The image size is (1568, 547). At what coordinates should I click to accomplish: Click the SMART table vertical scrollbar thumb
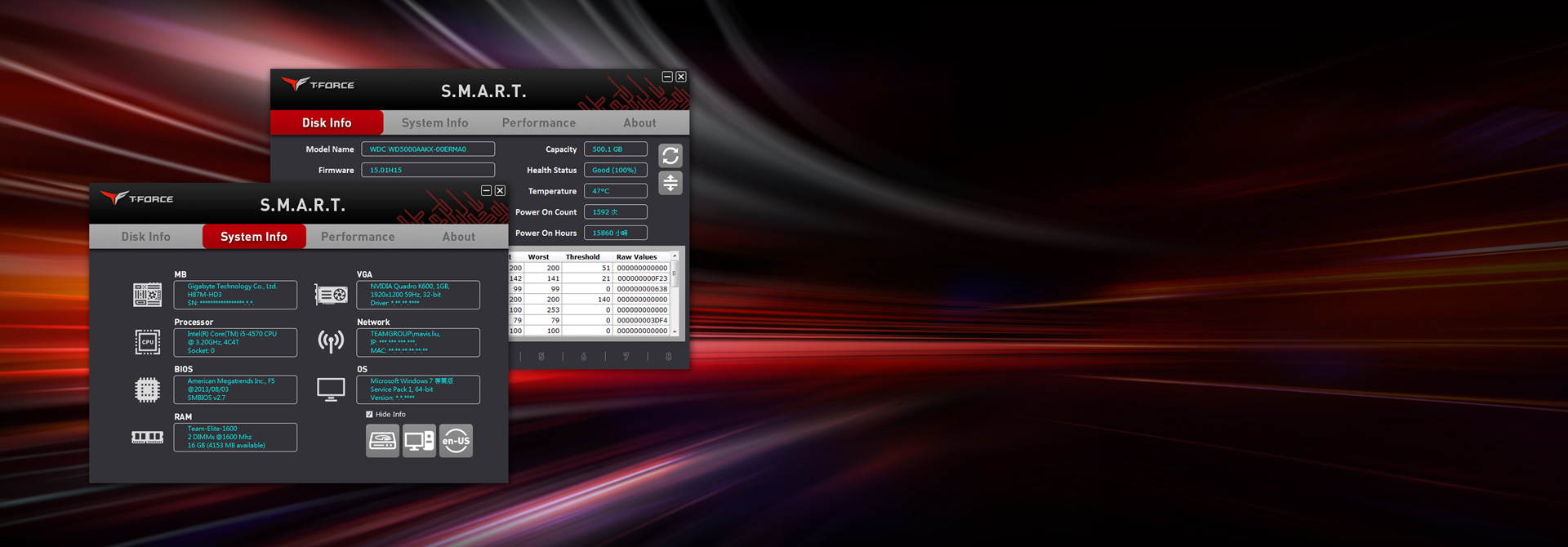[675, 273]
